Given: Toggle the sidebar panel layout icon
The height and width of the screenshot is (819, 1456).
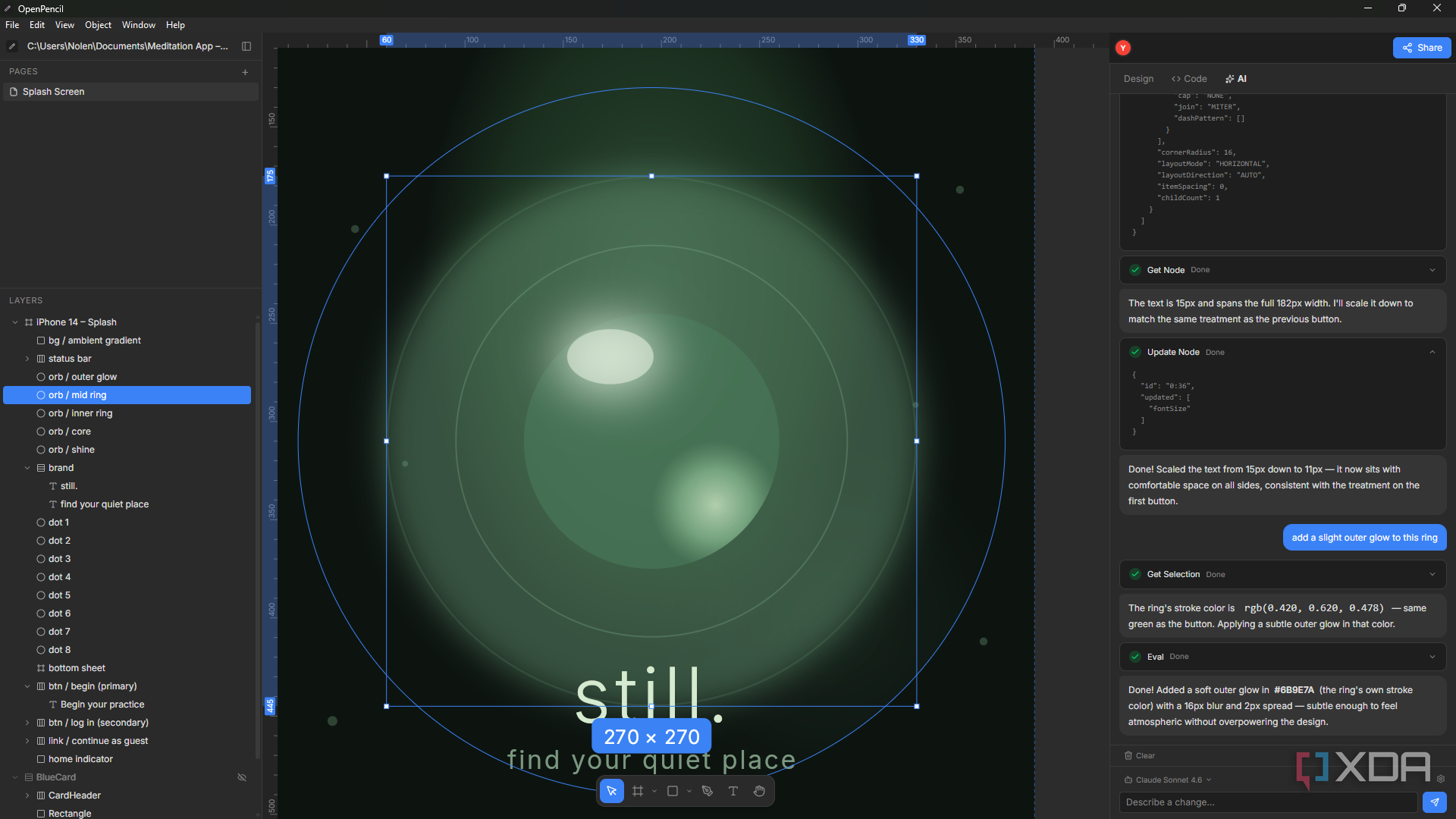Looking at the screenshot, I should 246,46.
